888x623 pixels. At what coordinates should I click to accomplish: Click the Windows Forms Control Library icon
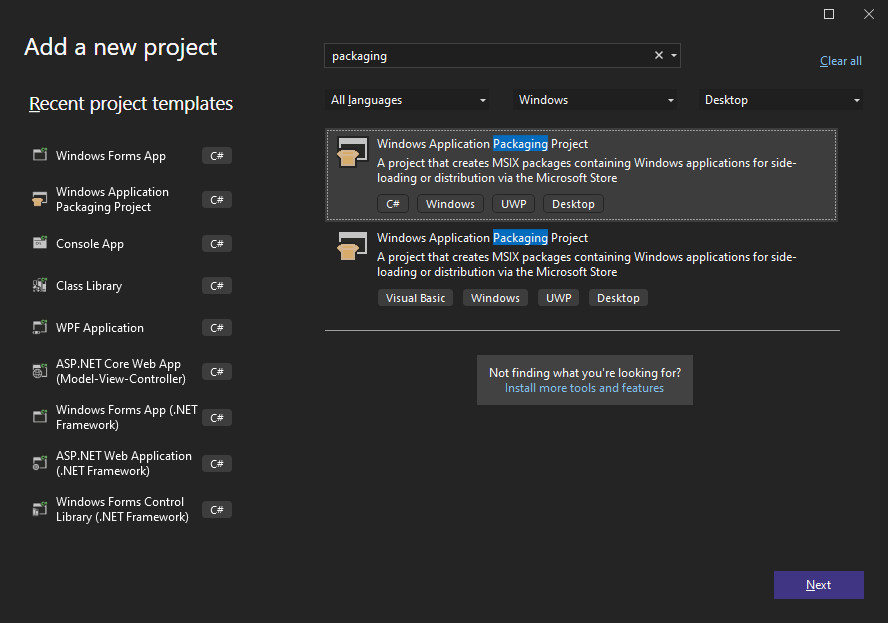click(x=40, y=509)
